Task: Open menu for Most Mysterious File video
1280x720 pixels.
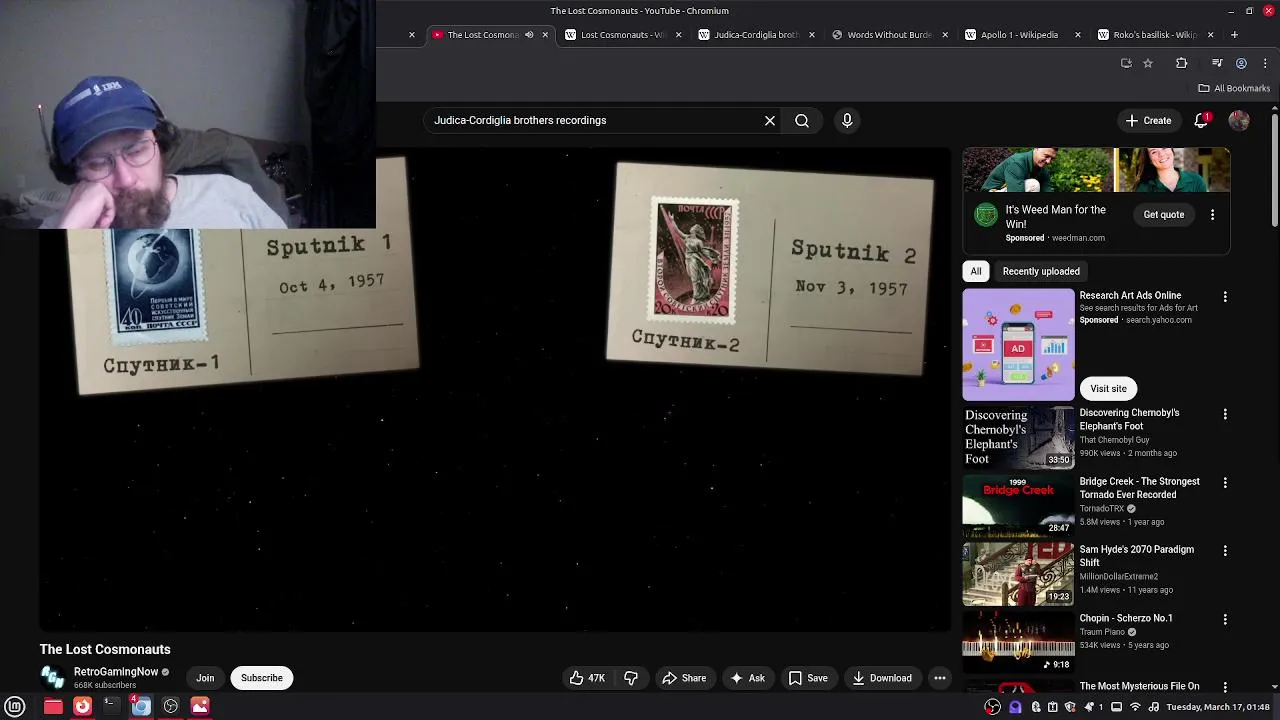Action: (1225, 687)
